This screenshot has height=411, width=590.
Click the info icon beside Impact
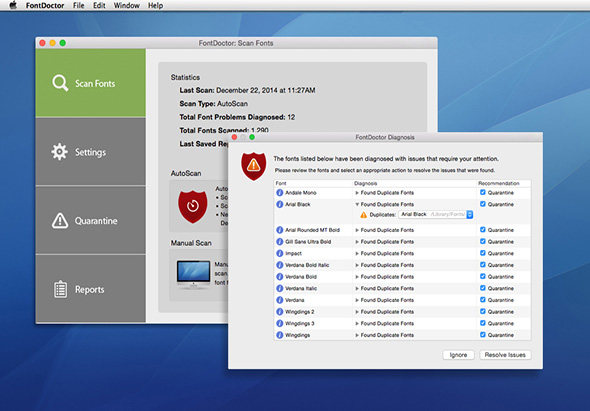tap(280, 253)
